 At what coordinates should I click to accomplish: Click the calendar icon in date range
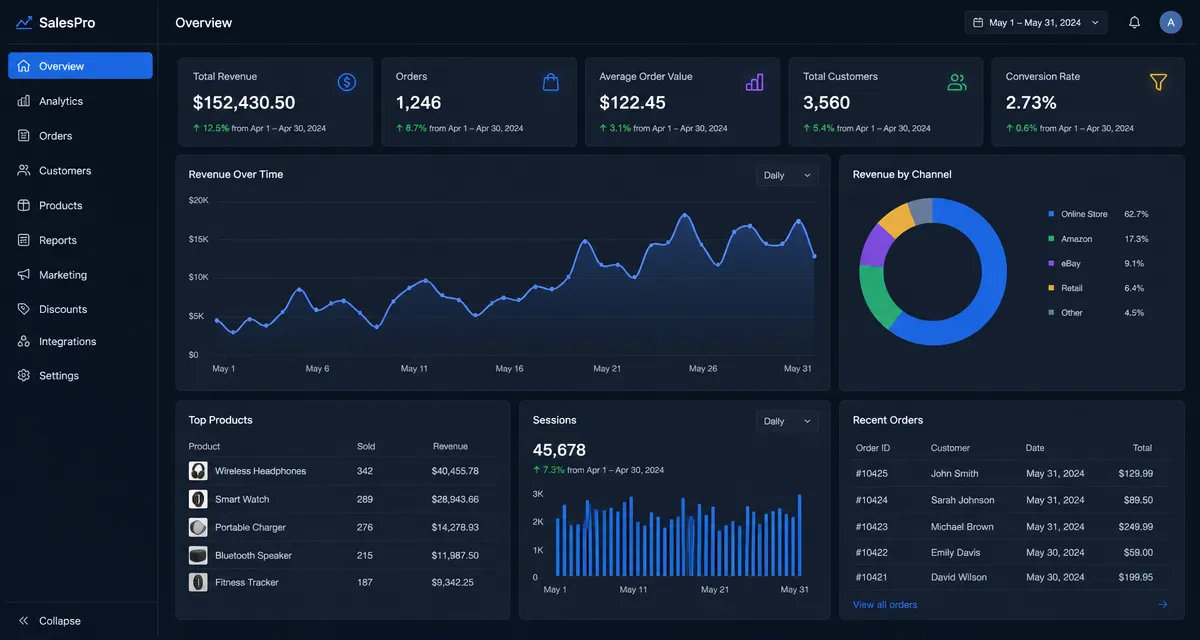pyautogui.click(x=978, y=22)
